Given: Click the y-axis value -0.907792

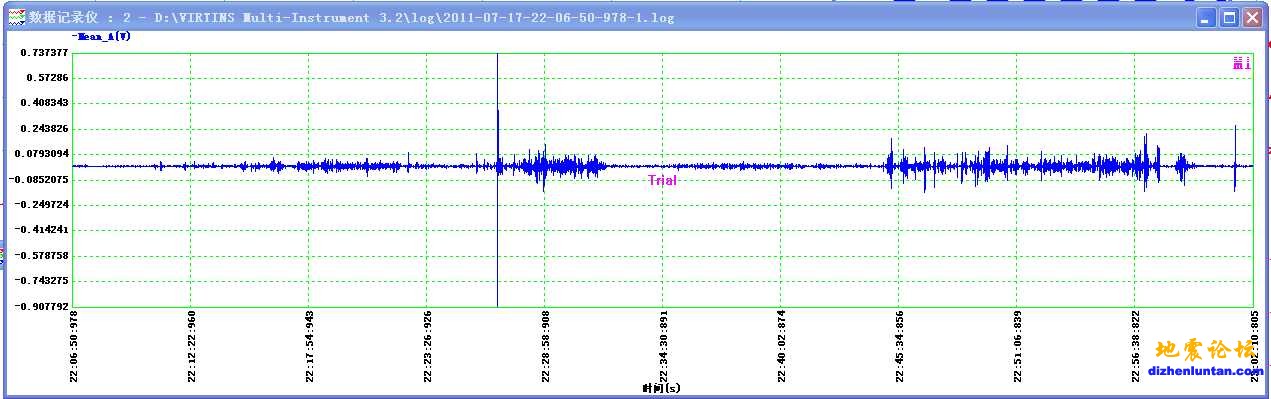Looking at the screenshot, I should pos(43,306).
